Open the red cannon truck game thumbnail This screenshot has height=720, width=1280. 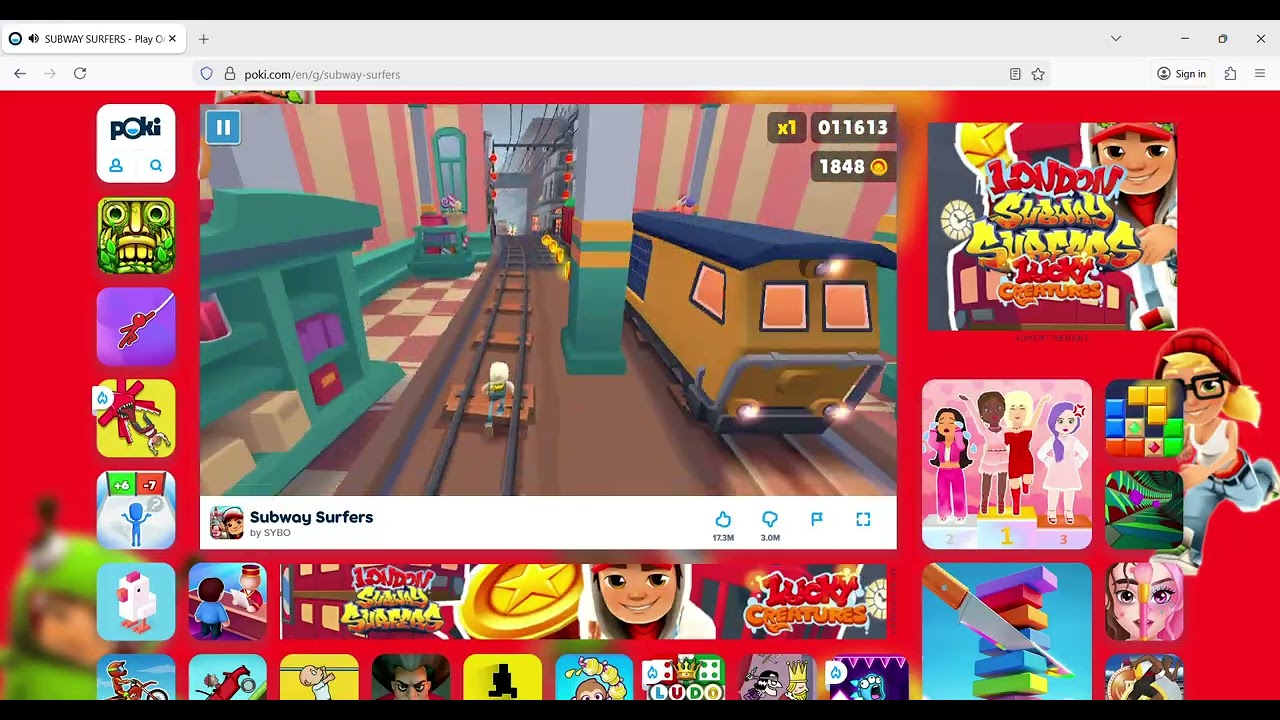point(228,677)
